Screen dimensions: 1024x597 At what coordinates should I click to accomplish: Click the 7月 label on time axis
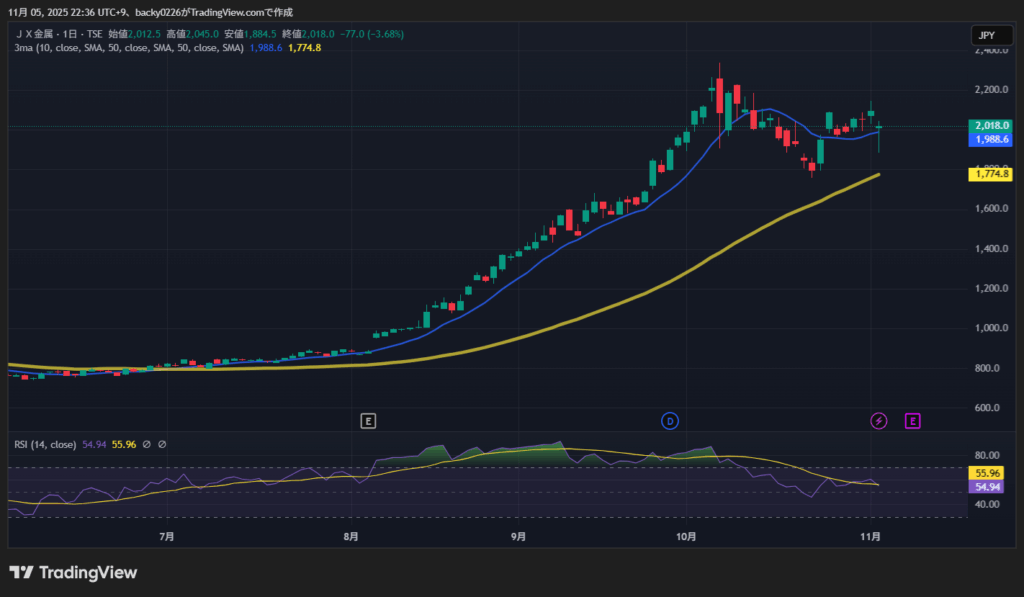167,537
